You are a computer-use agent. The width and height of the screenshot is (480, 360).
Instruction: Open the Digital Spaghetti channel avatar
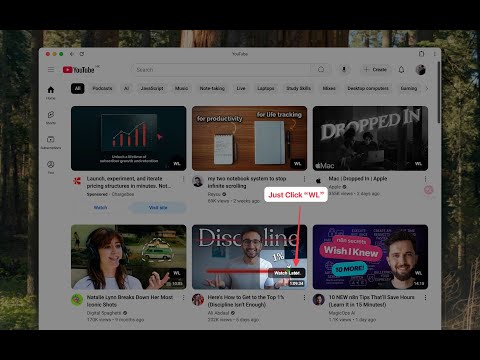[77, 300]
